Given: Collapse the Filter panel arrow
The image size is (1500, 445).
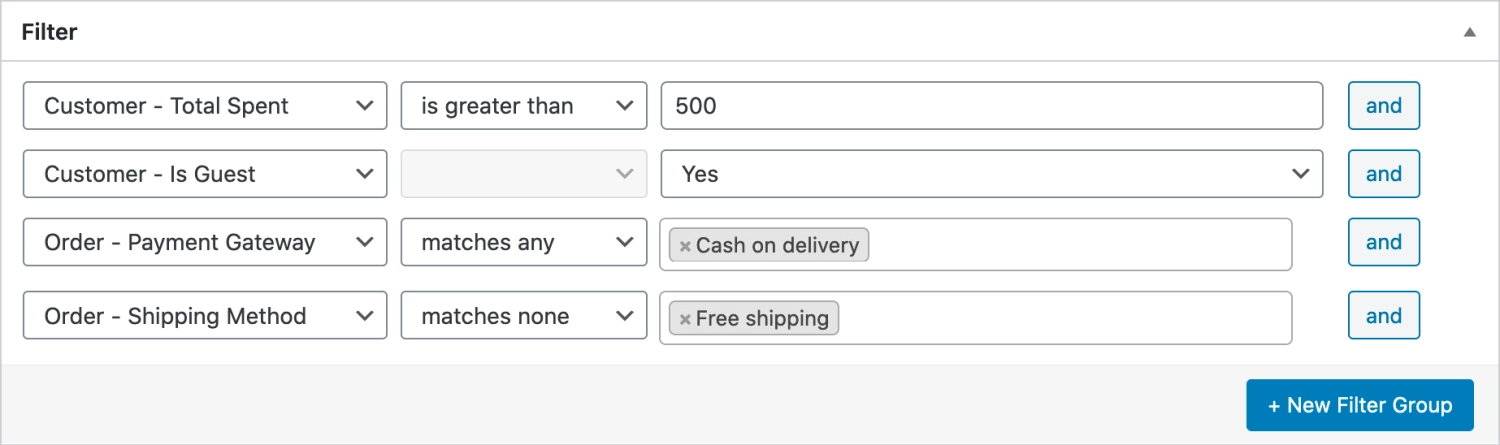Looking at the screenshot, I should 1469,32.
